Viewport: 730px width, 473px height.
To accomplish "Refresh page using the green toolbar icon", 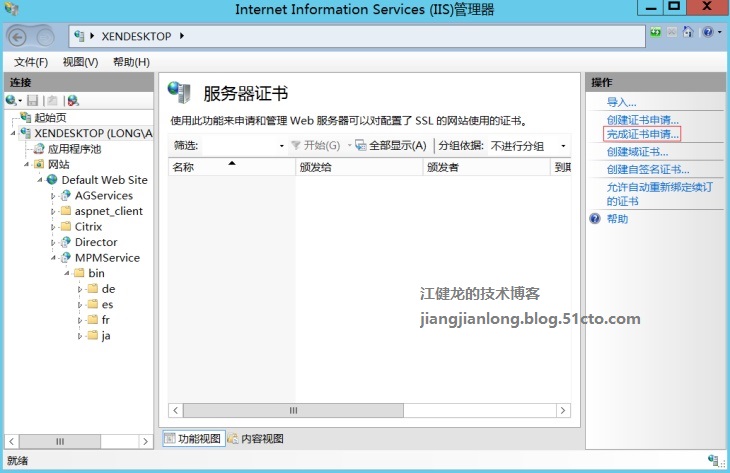I will click(x=656, y=32).
